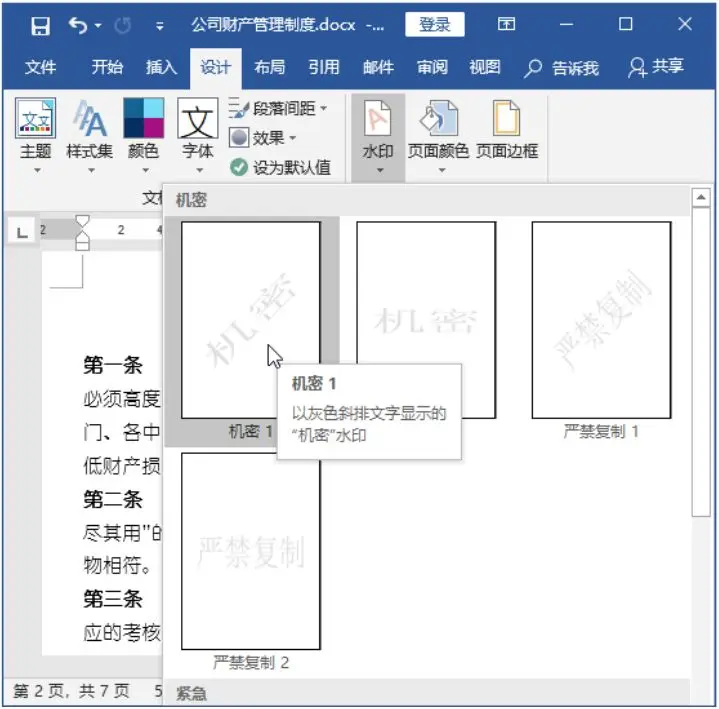Click the 第 2 页, 共 7 页 status
This screenshot has height=709, width=719.
point(71,691)
